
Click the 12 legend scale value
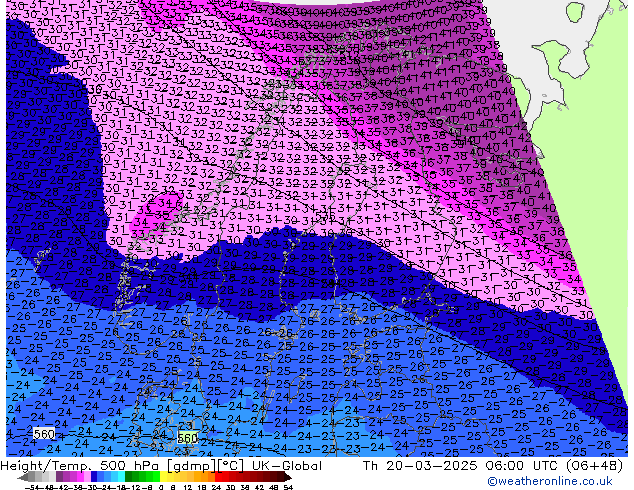(188, 487)
